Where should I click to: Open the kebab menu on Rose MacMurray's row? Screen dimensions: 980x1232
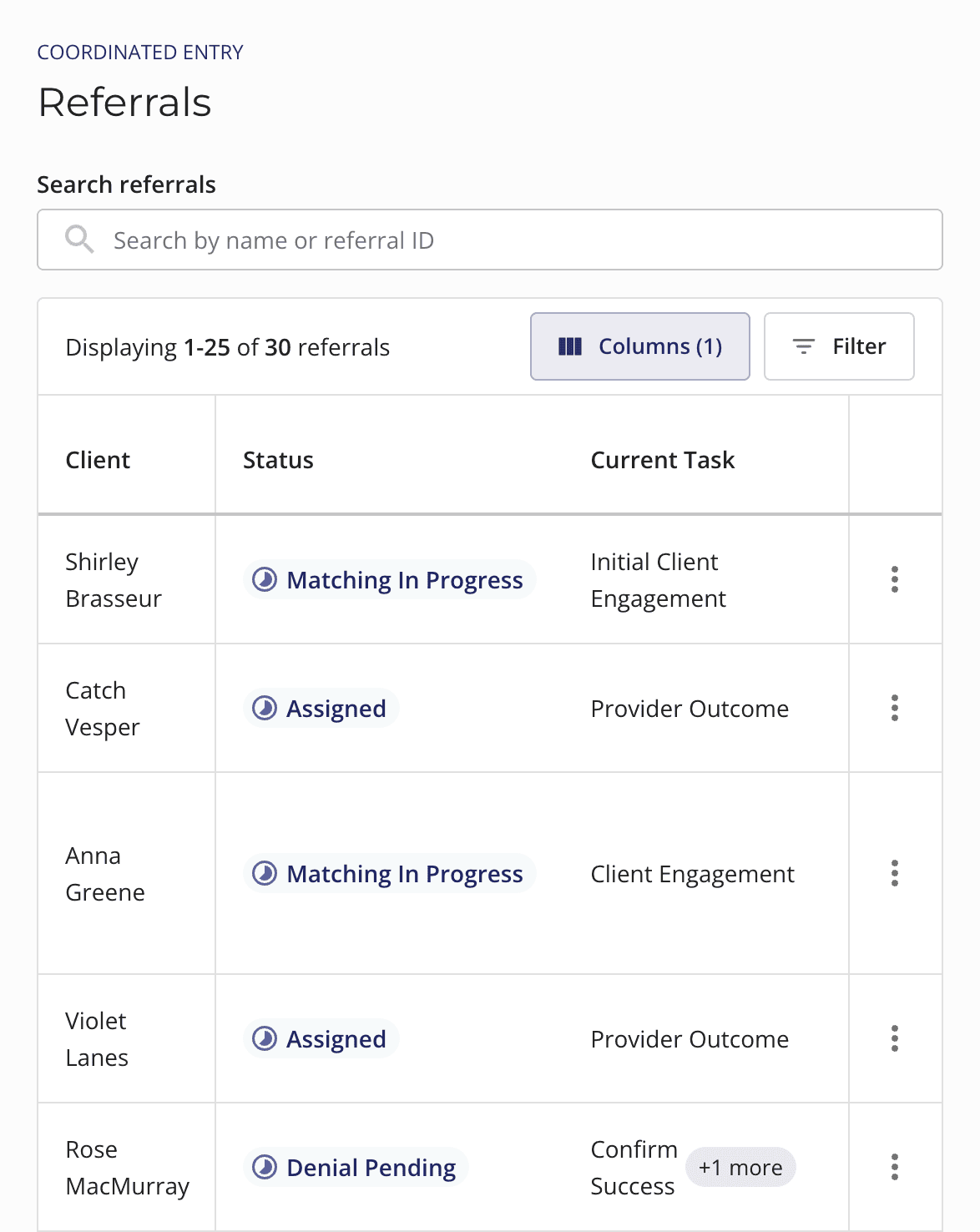tap(894, 1167)
